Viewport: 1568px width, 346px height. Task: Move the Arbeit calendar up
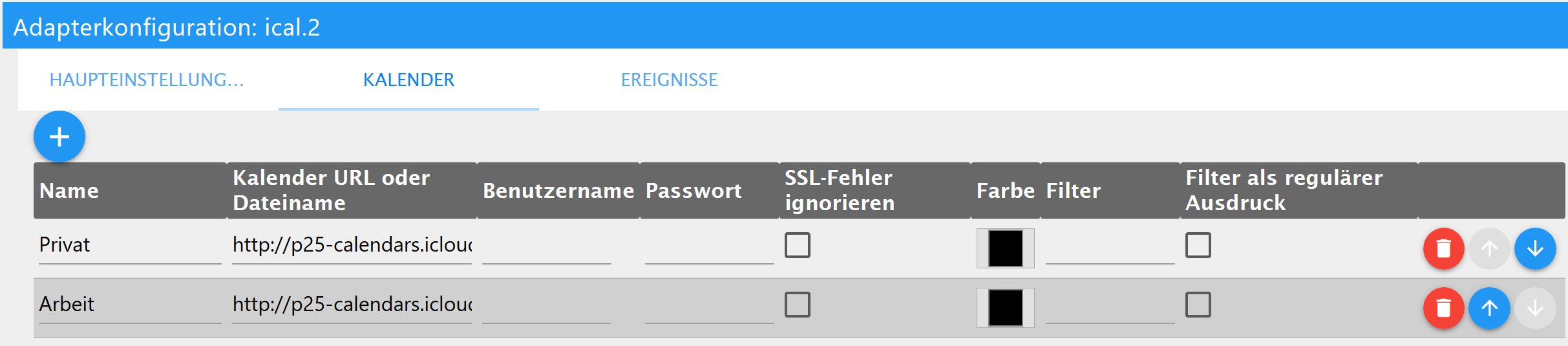(x=1489, y=308)
